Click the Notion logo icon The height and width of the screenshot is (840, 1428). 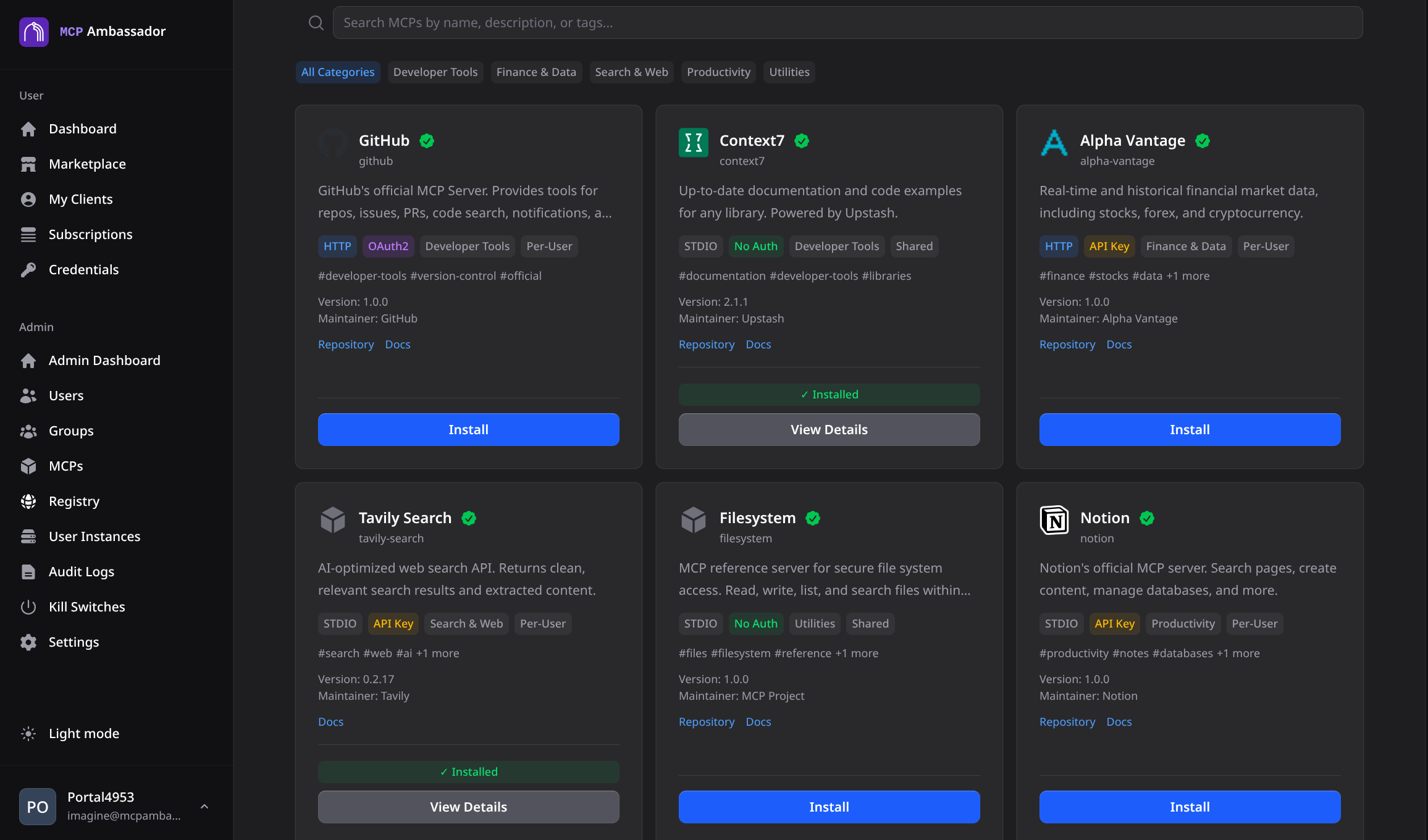coord(1054,520)
